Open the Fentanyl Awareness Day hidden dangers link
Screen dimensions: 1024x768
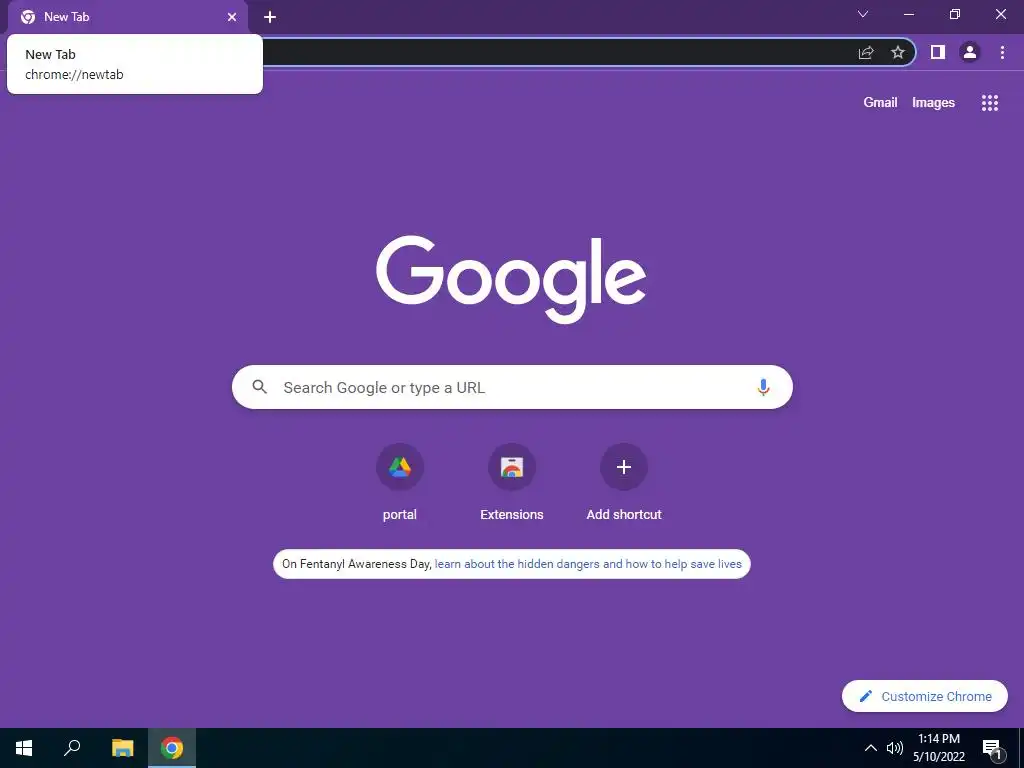[x=588, y=564]
